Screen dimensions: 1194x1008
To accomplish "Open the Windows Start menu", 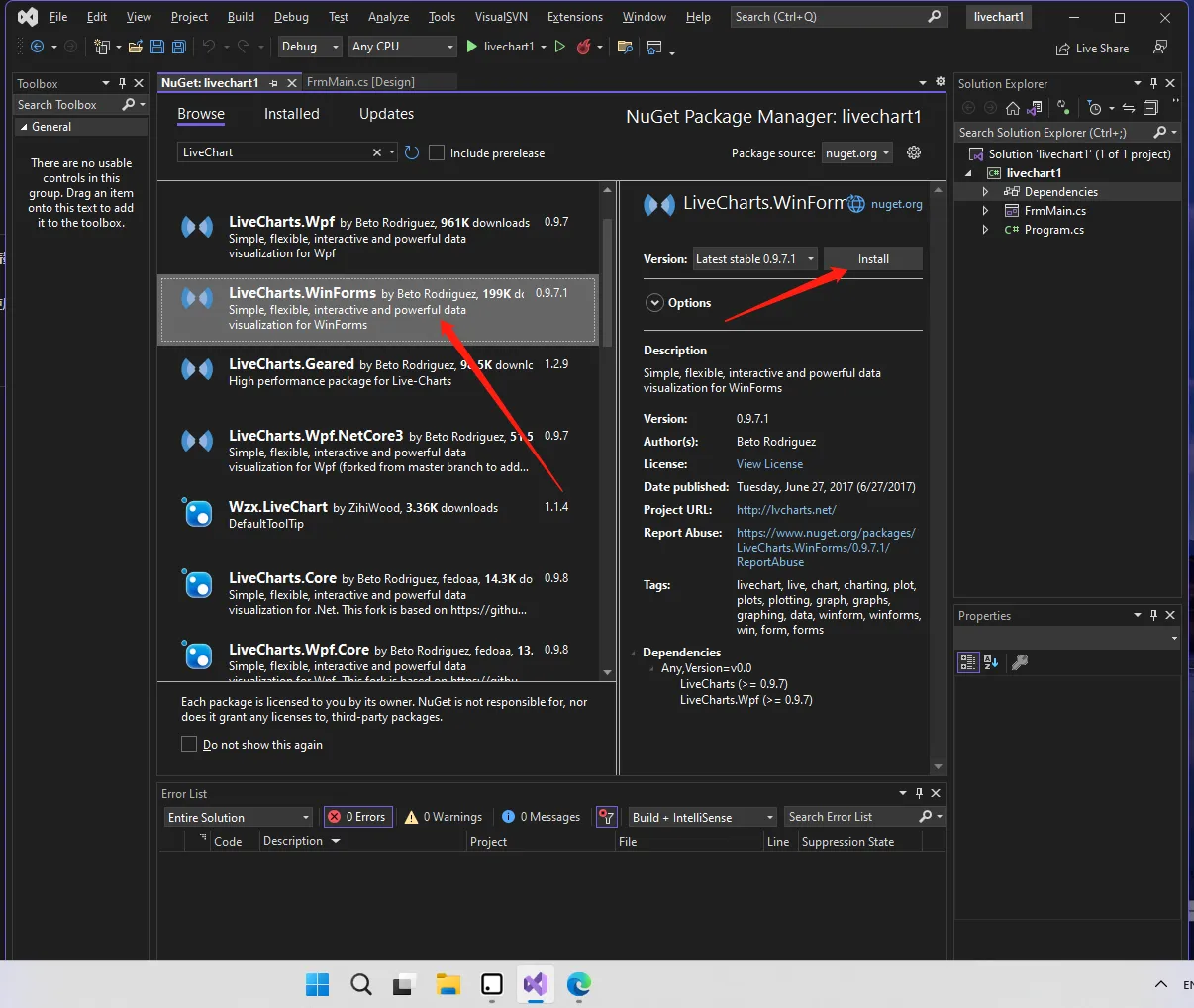I will (317, 984).
